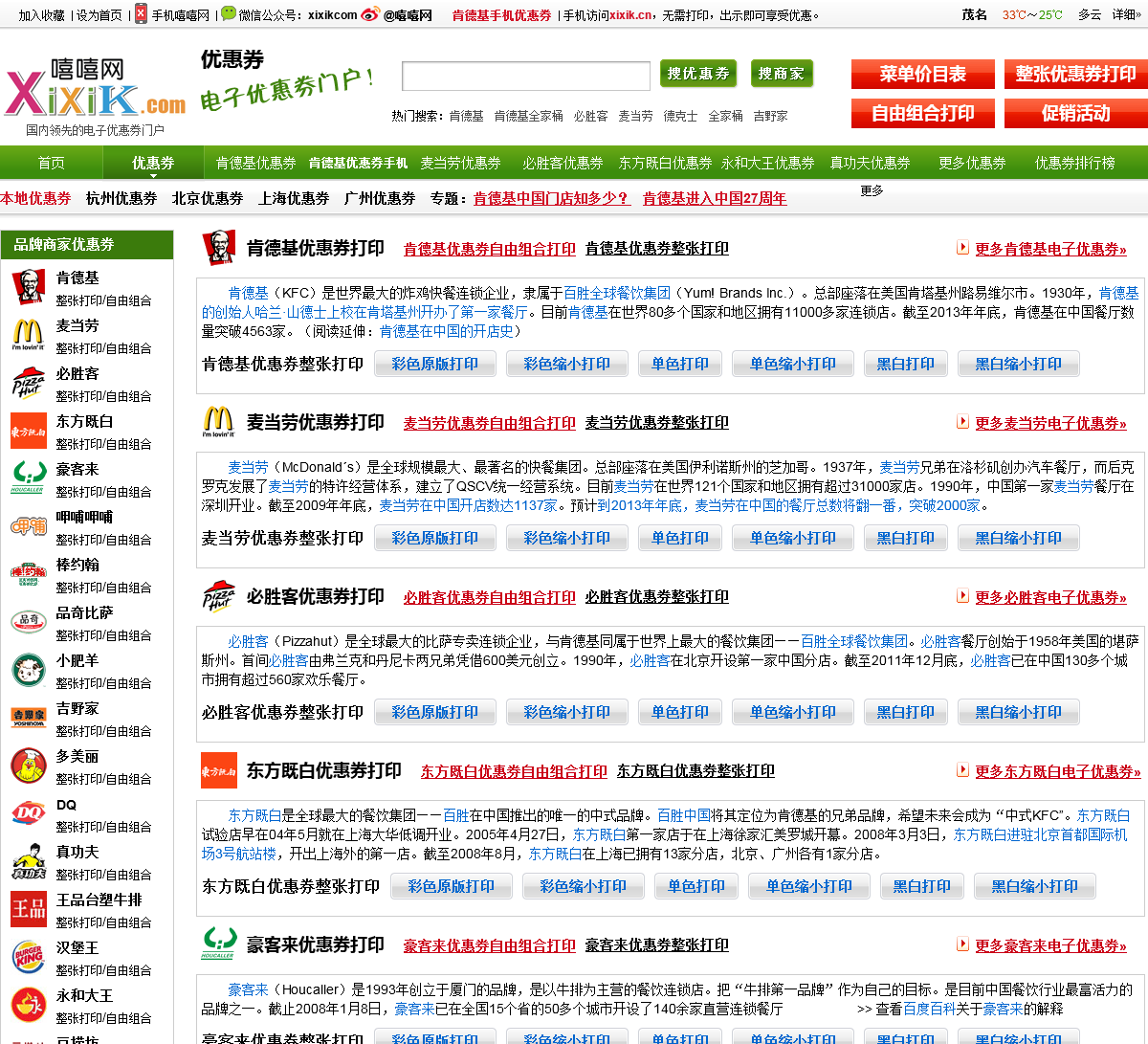Open 肯德基中国门店知多少 topic link
The image size is (1148, 1044).
[x=552, y=198]
